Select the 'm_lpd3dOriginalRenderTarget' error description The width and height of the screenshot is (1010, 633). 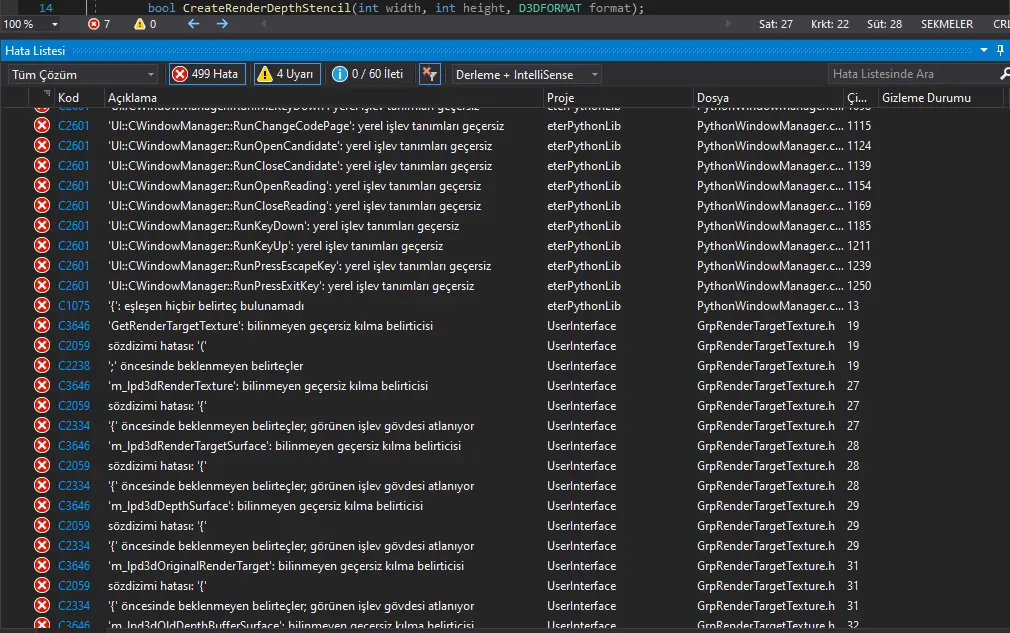[285, 565]
